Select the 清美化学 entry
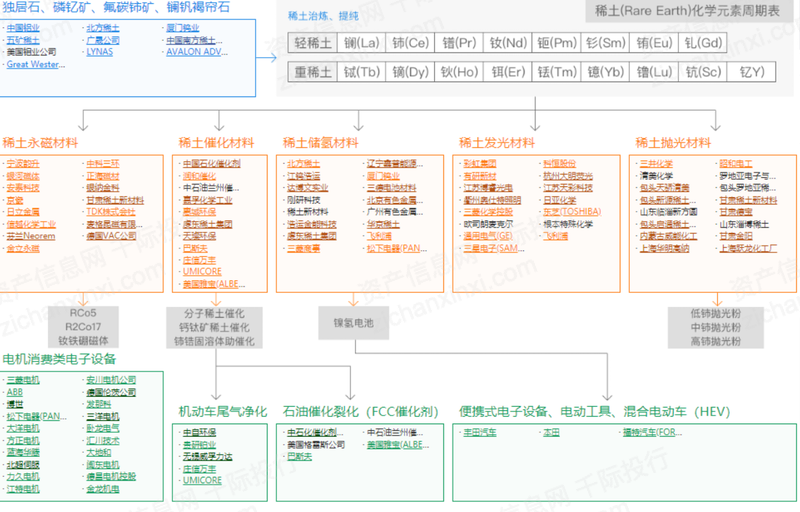Screen dimensions: 800x512 pos(656,176)
